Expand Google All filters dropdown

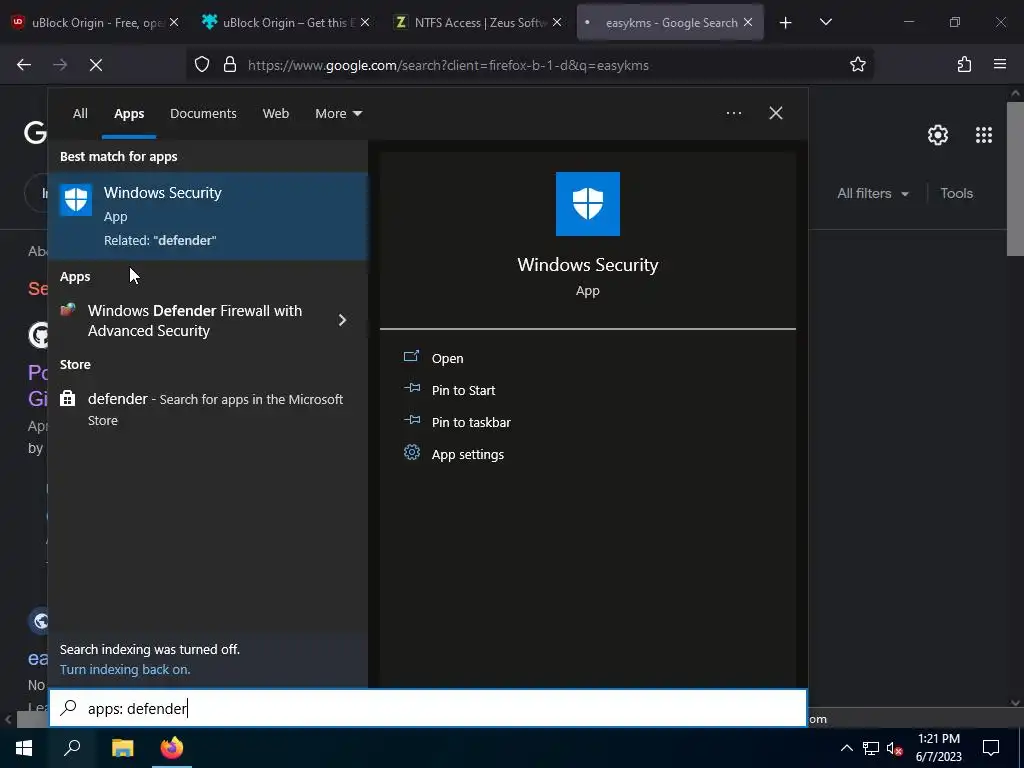click(x=872, y=193)
